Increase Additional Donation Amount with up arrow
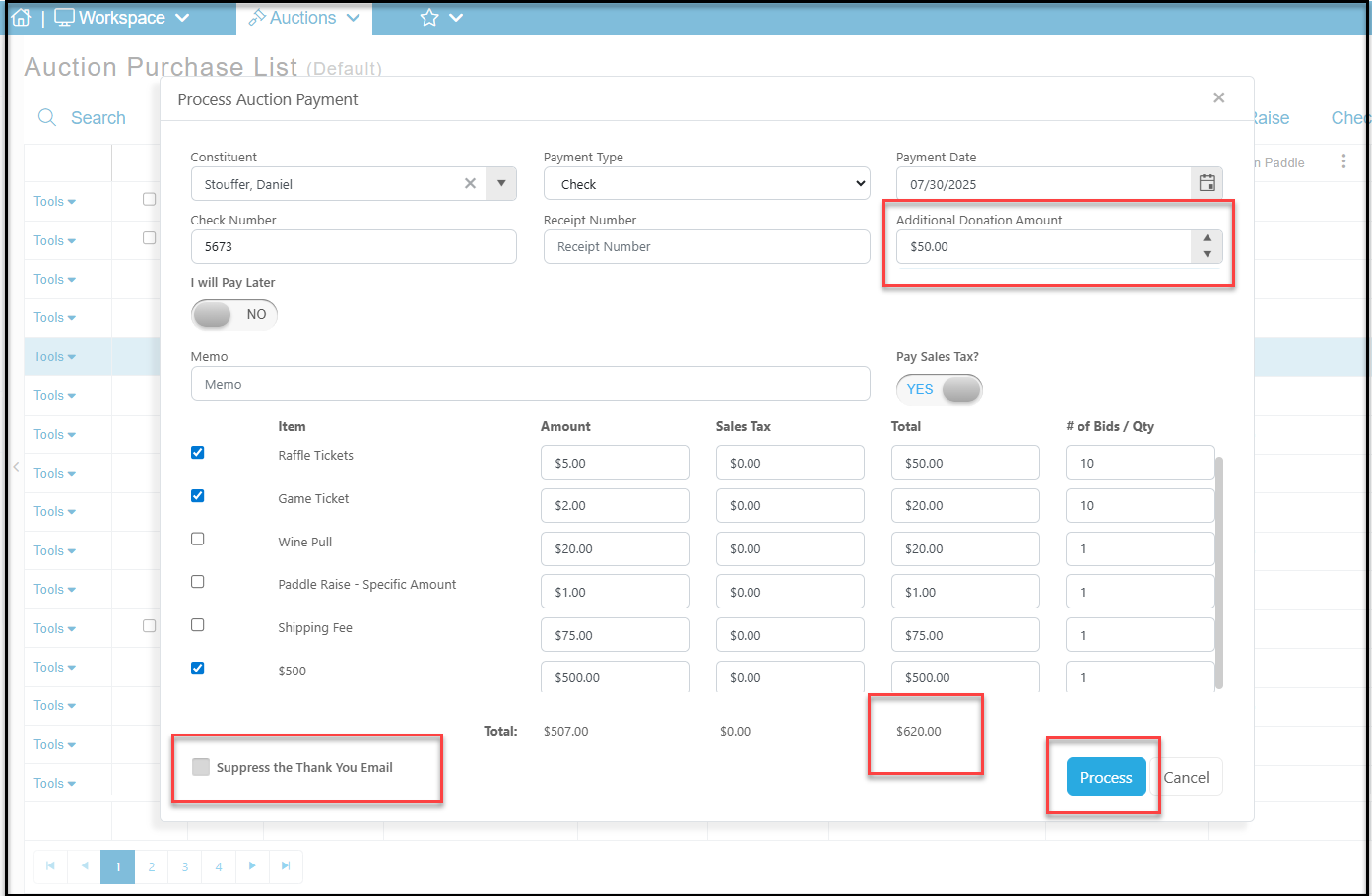The width and height of the screenshot is (1372, 896). pos(1208,238)
